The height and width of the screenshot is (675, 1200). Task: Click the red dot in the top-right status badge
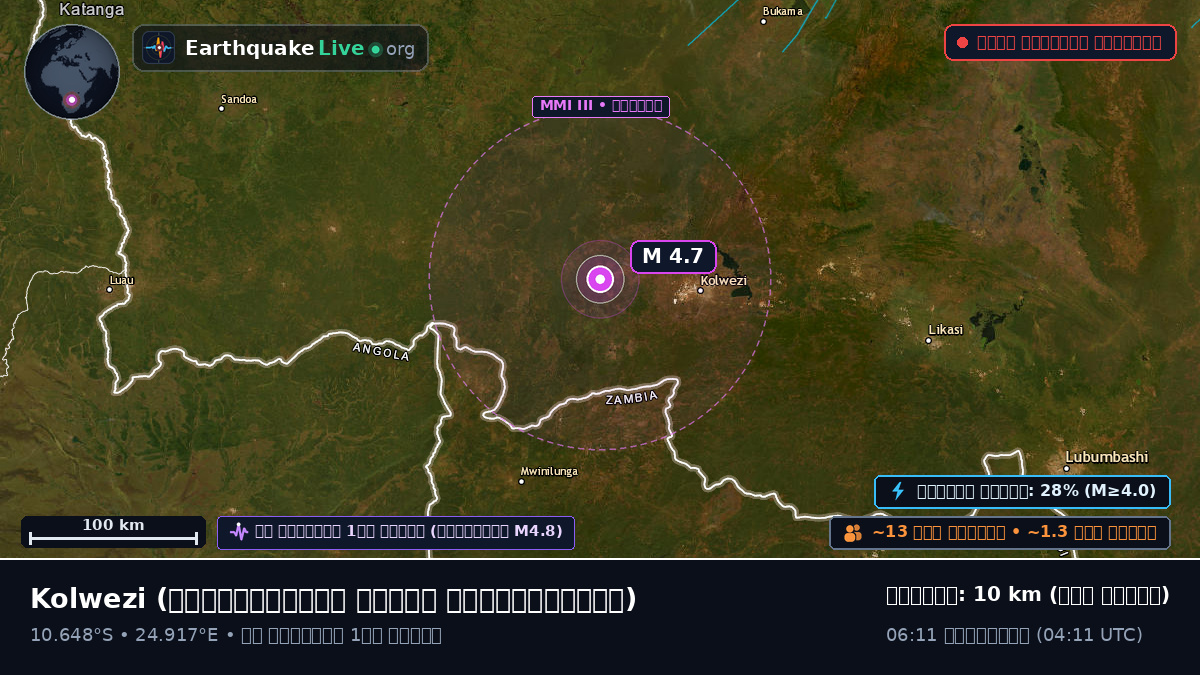[x=962, y=43]
